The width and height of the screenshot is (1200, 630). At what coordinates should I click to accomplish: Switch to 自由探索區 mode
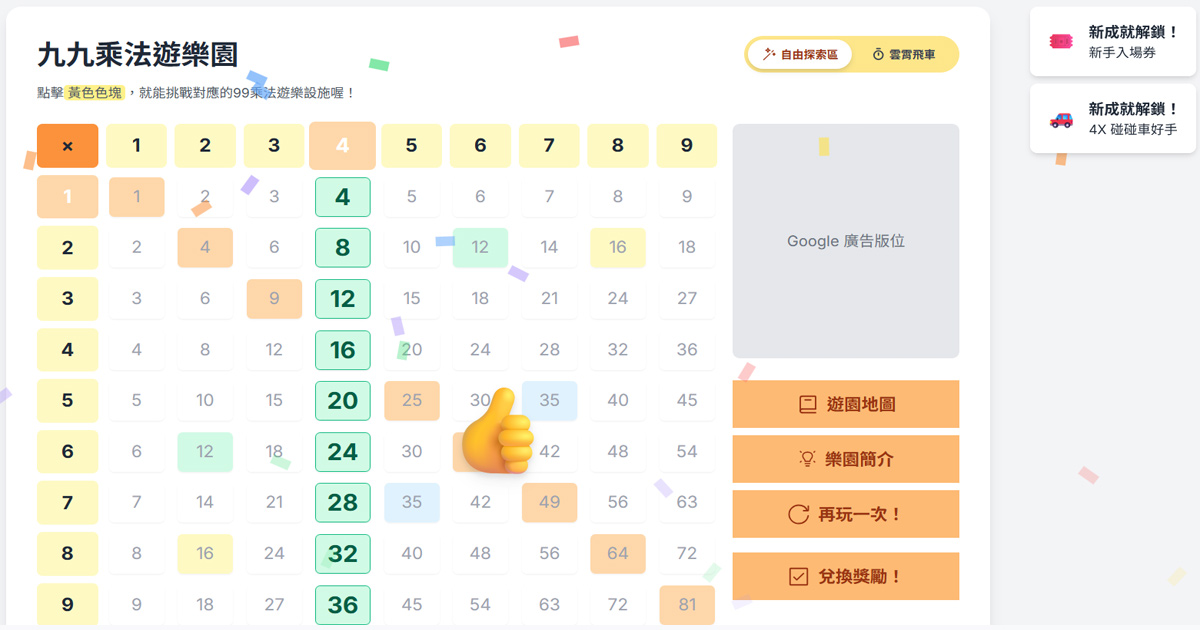pos(800,54)
